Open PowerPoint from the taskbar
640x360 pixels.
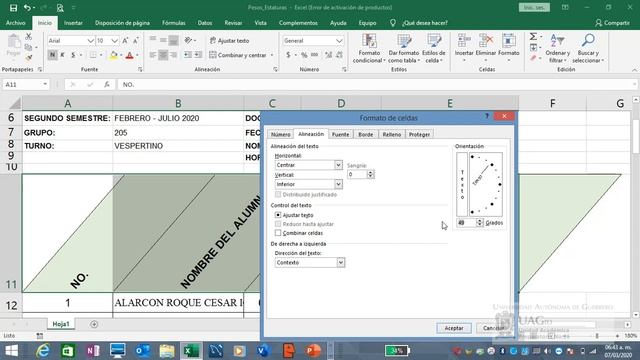313,351
